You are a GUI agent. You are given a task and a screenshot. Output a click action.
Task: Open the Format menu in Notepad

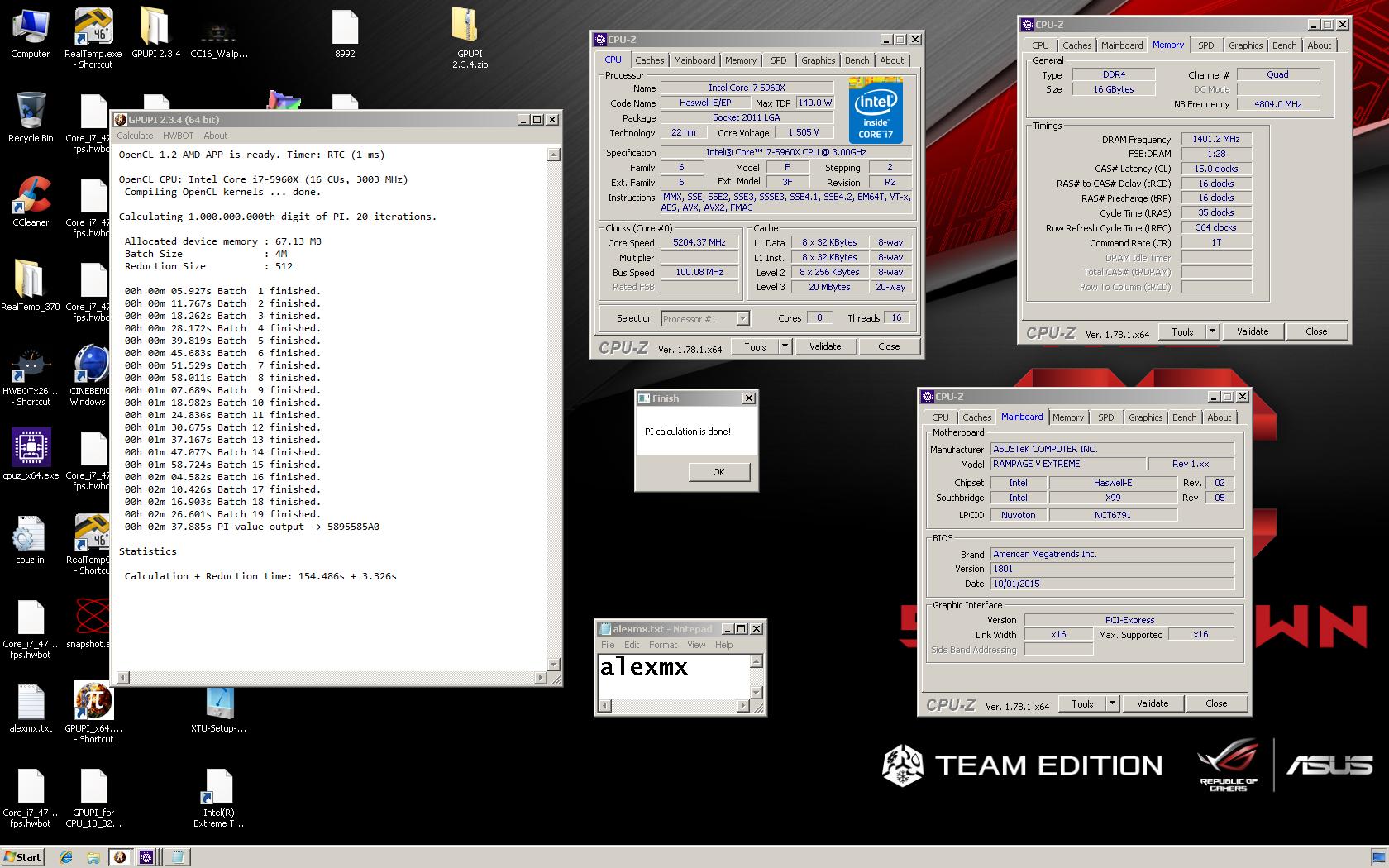click(x=662, y=645)
